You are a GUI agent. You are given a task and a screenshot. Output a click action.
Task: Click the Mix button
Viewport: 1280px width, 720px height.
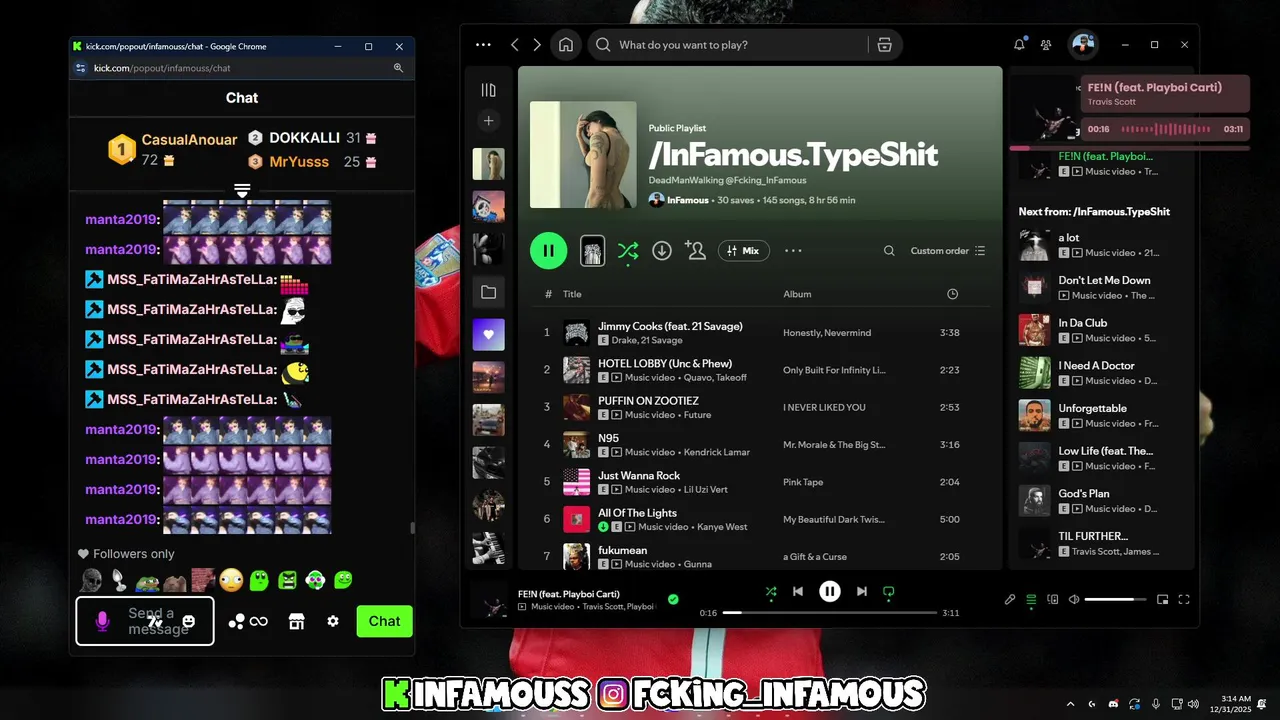pos(743,251)
